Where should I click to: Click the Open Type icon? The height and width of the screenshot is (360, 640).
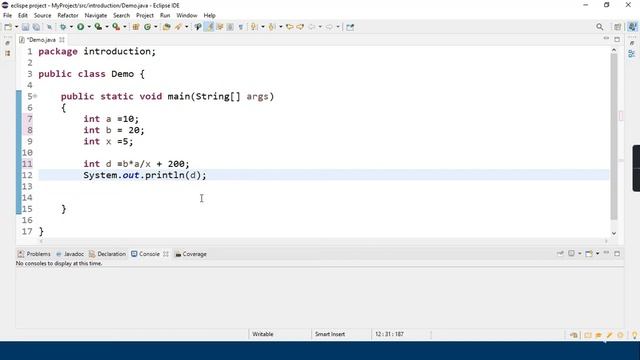tap(166, 27)
